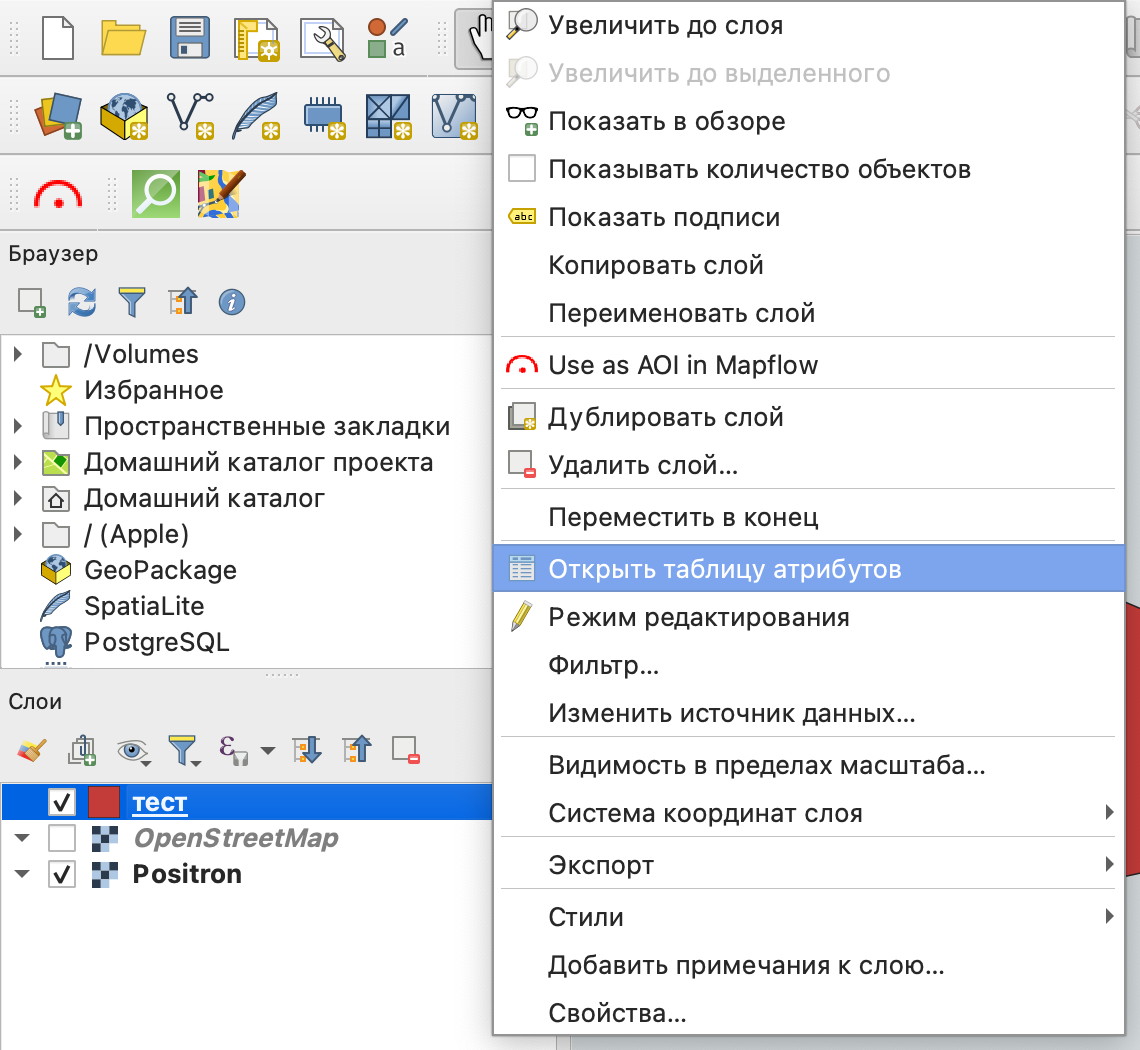Click the Refresh icon in Browser panel
The width and height of the screenshot is (1140, 1050).
point(81,301)
